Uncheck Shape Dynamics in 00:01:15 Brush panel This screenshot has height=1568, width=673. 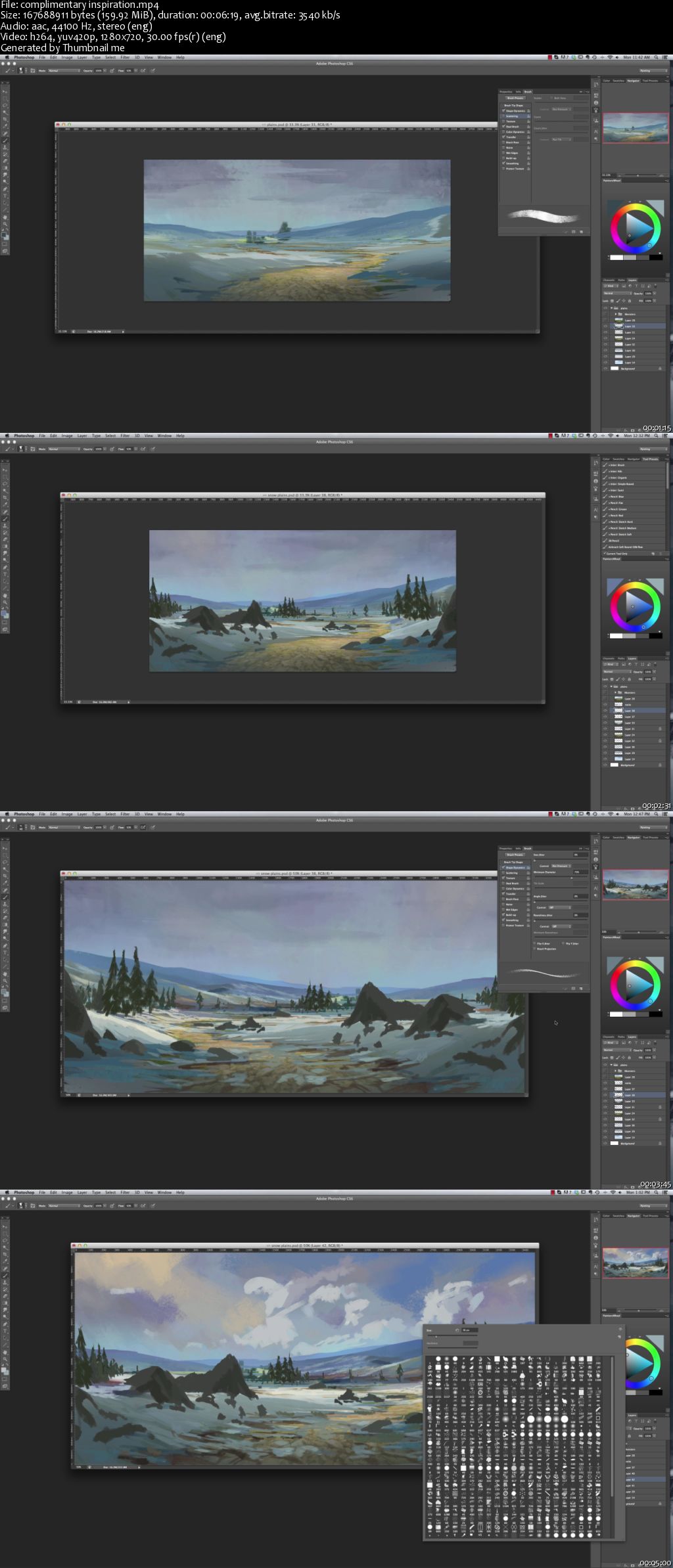coord(503,110)
